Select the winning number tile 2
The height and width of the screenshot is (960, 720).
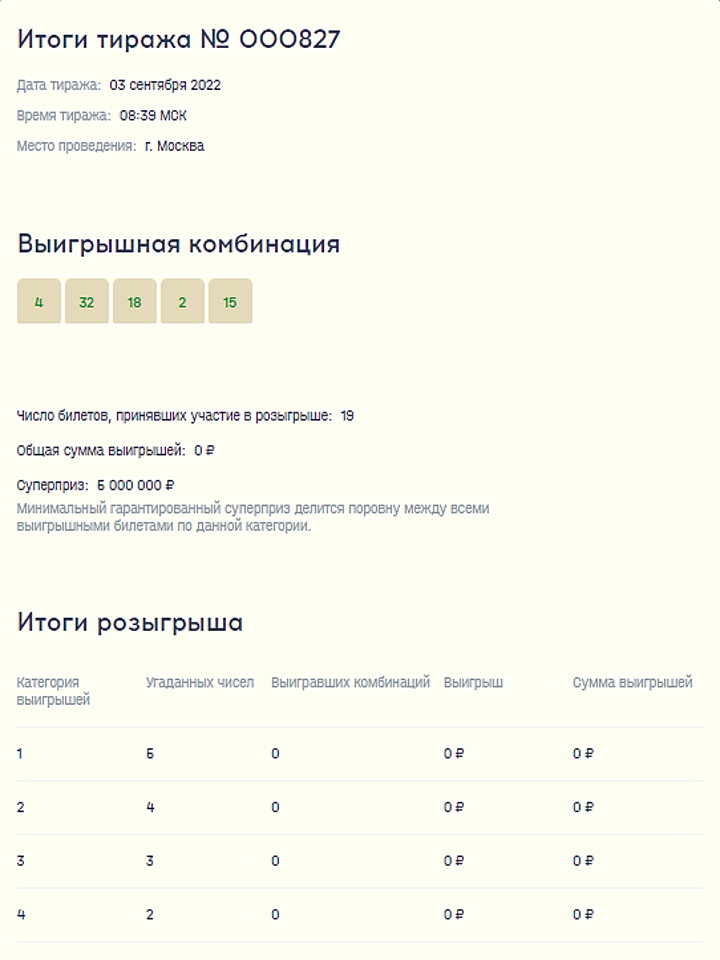(182, 302)
